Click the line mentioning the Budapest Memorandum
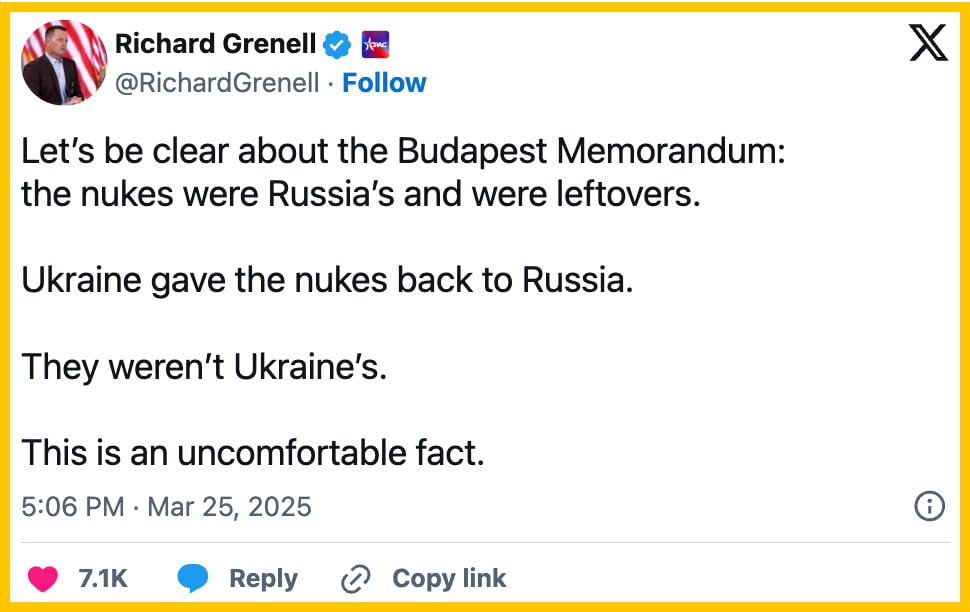This screenshot has height=612, width=970. coord(405,151)
